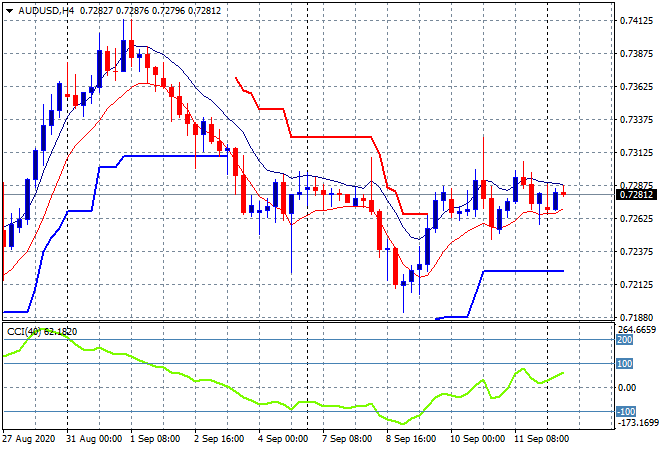The height and width of the screenshot is (450, 660).
Task: Click the CCI 100 level label
Action: 624,364
